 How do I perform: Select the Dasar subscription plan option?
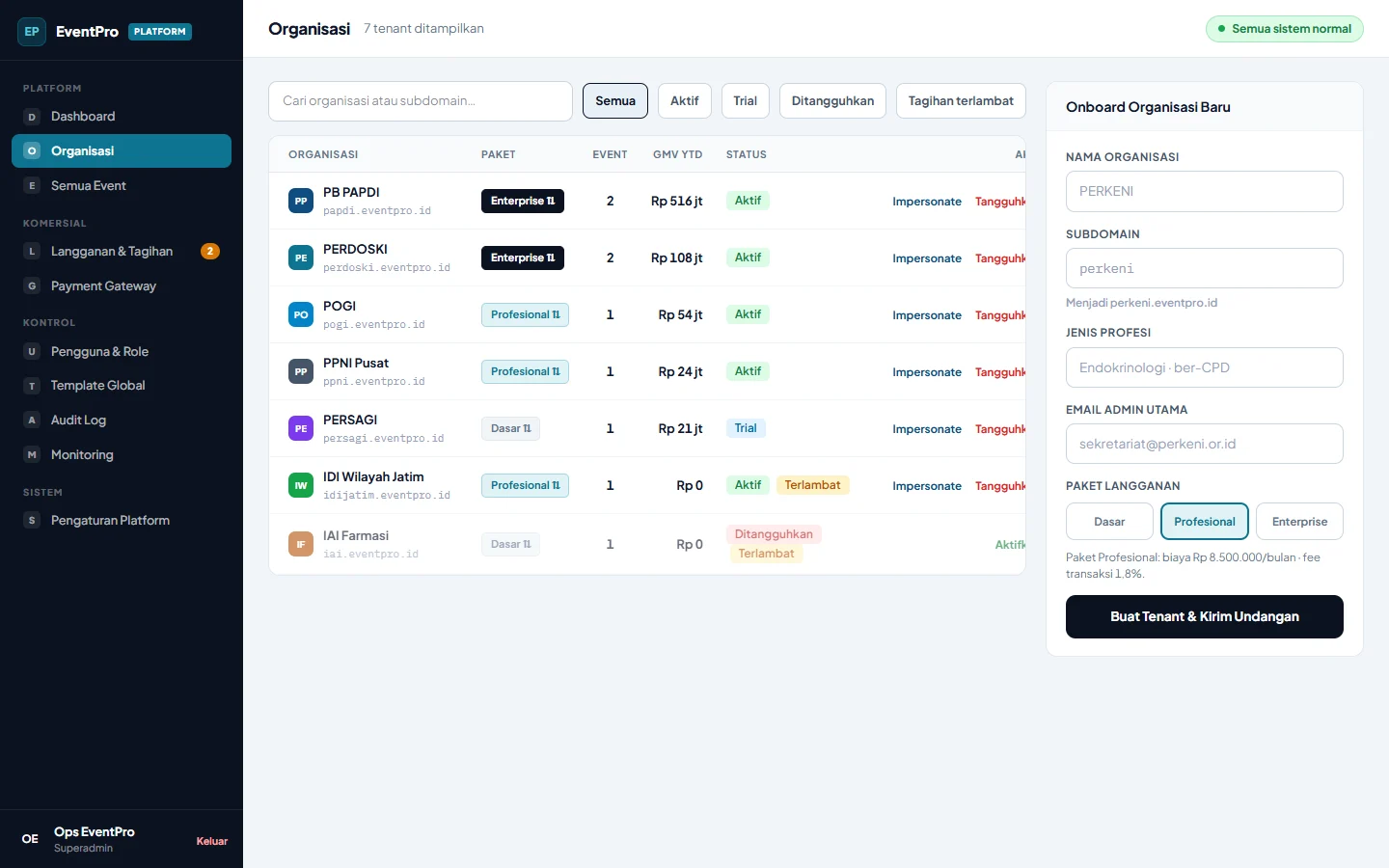[x=1109, y=522]
